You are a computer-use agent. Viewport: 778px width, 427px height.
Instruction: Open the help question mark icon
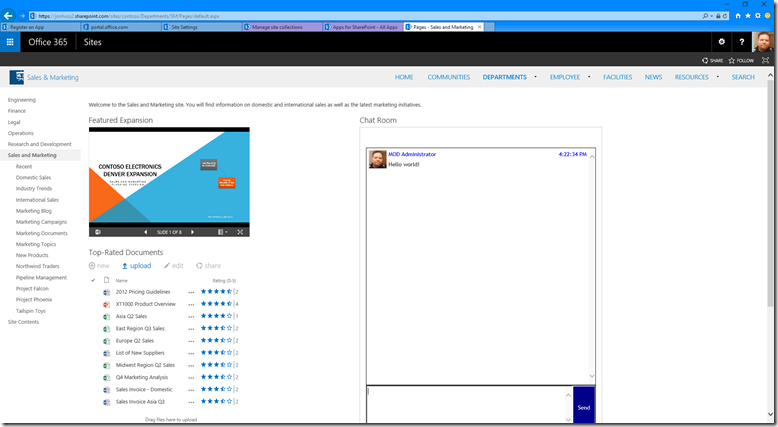[741, 42]
